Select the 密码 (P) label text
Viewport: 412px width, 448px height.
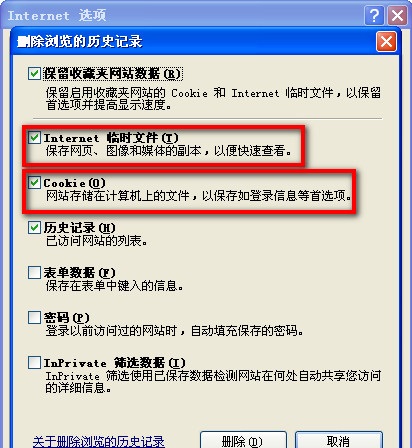coord(66,318)
